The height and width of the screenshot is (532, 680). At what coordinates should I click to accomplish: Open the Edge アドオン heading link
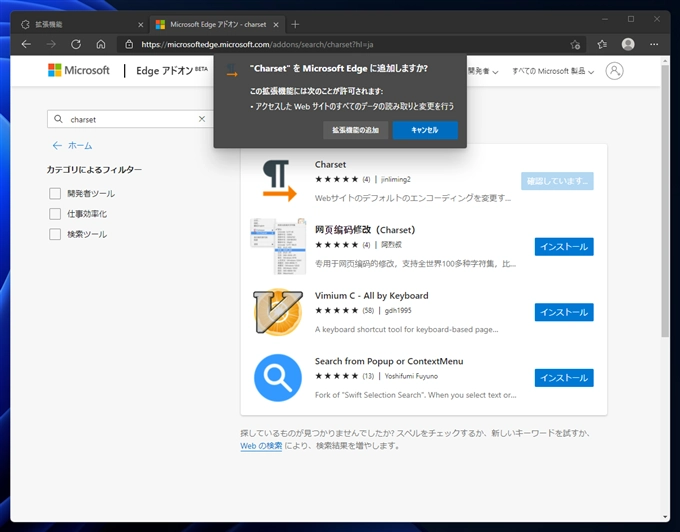[172, 70]
